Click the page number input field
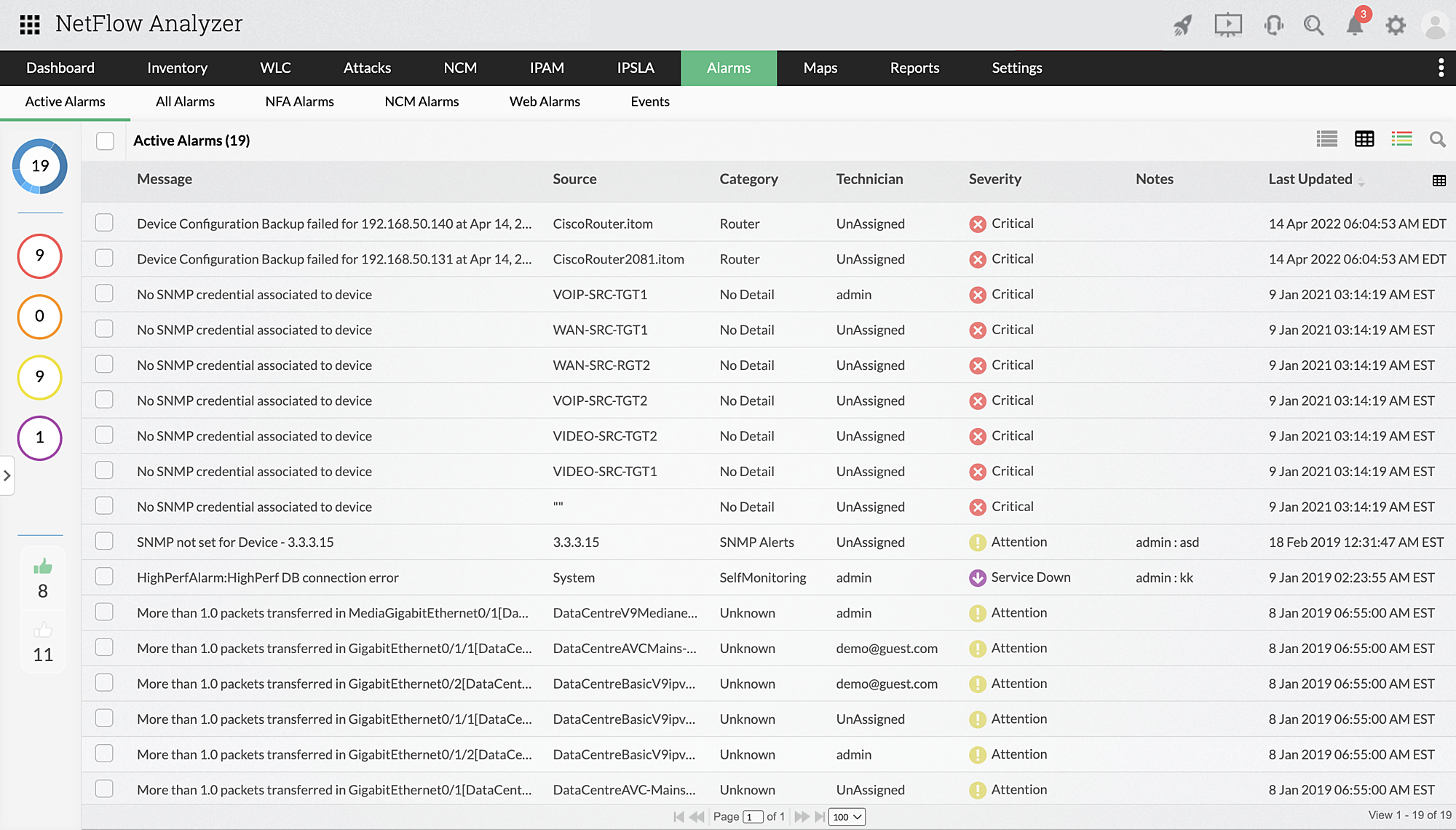Image resolution: width=1456 pixels, height=830 pixels. click(752, 817)
